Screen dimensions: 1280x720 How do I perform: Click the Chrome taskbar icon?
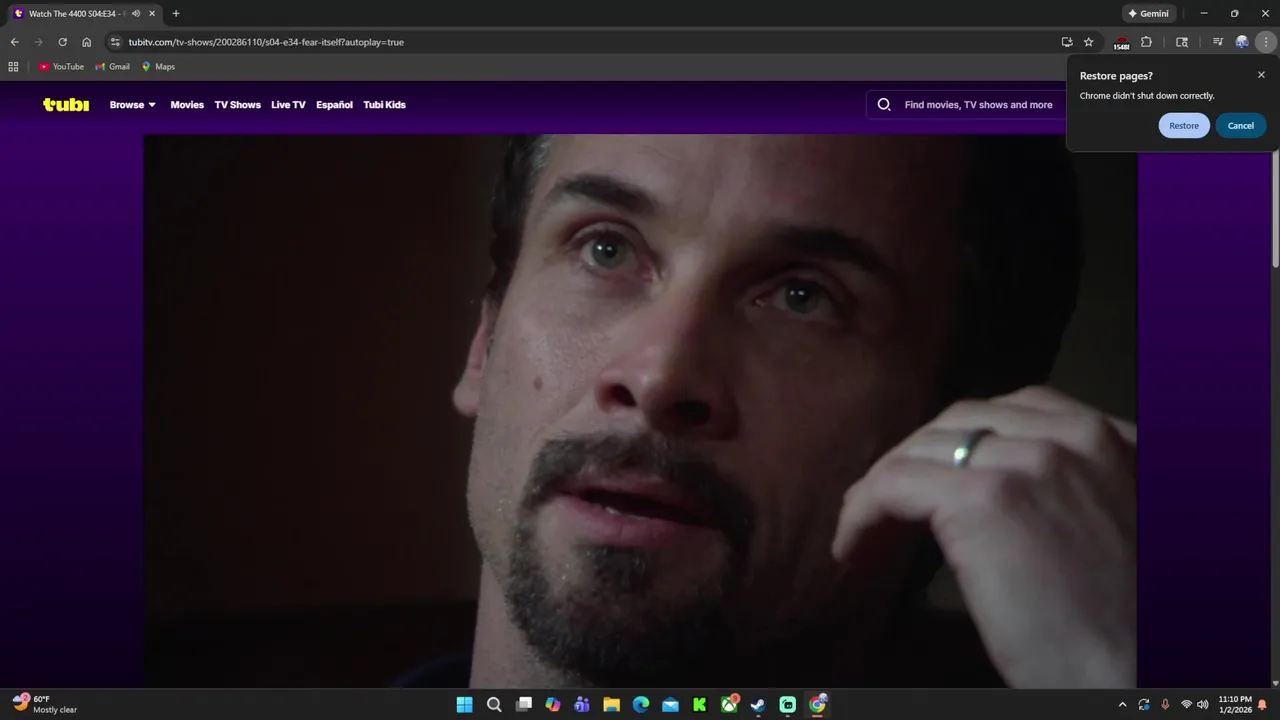[x=818, y=705]
